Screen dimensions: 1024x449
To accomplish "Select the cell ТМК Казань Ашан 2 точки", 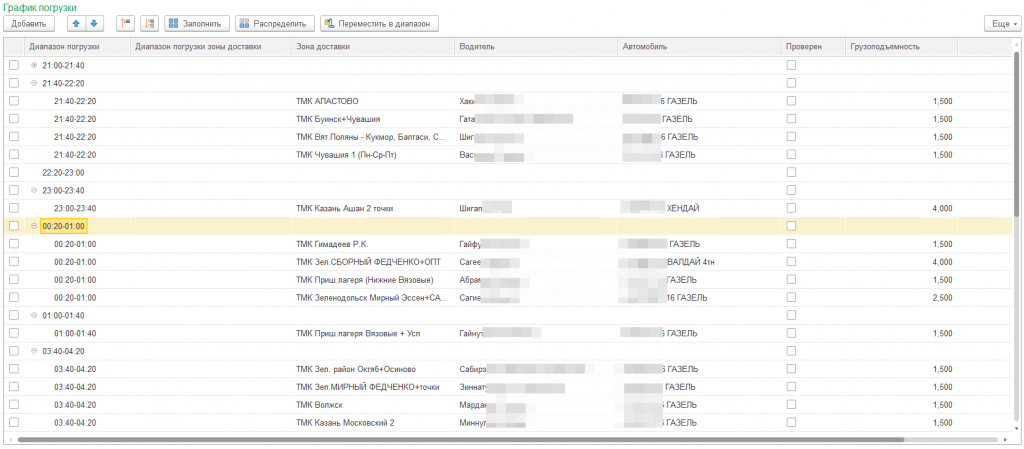I will 373,208.
